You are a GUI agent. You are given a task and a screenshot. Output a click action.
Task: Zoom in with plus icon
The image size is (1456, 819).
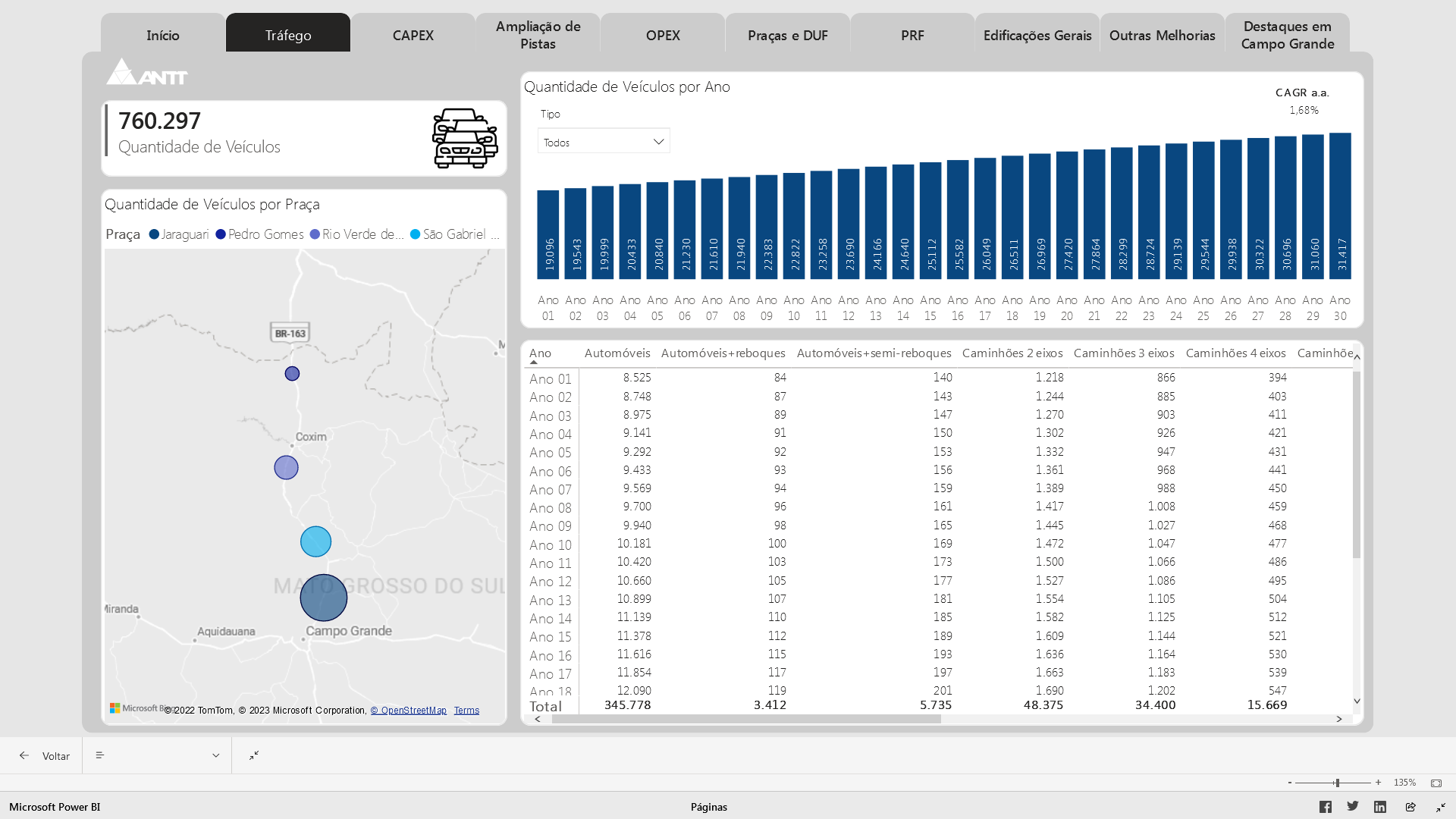(1378, 783)
